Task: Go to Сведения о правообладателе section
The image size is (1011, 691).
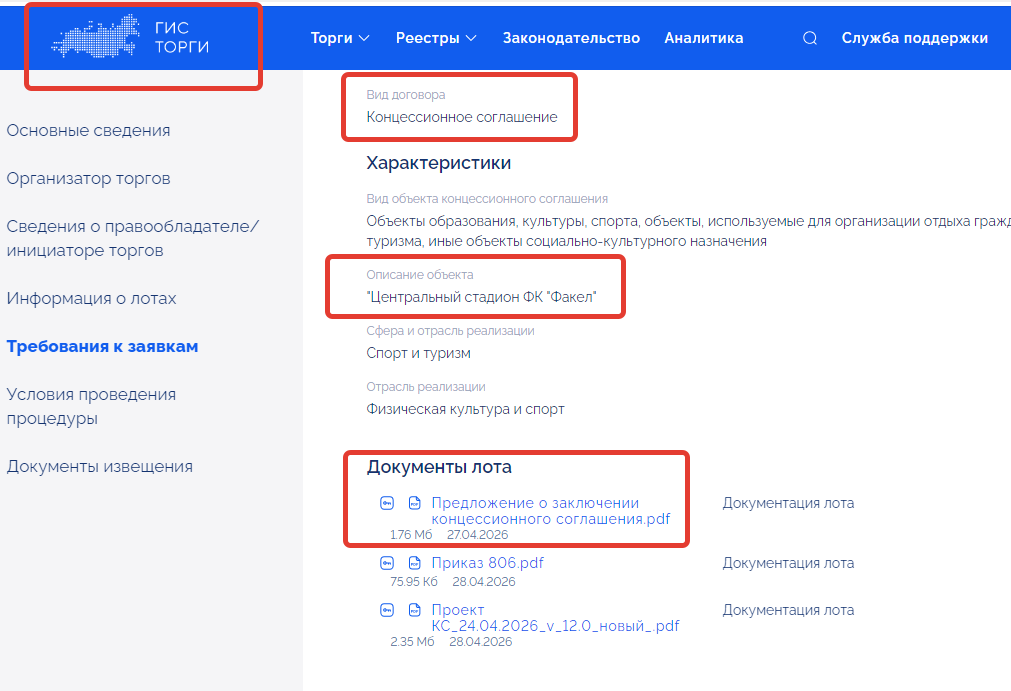Action: point(132,238)
